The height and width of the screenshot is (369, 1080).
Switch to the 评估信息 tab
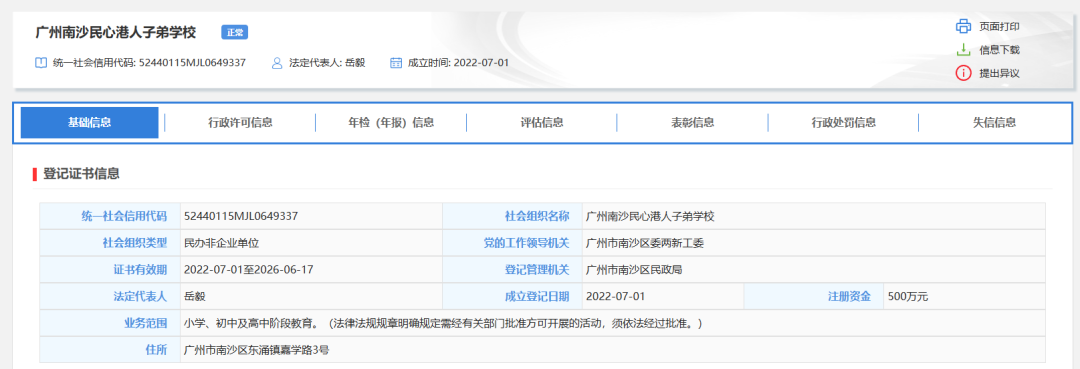pyautogui.click(x=542, y=123)
